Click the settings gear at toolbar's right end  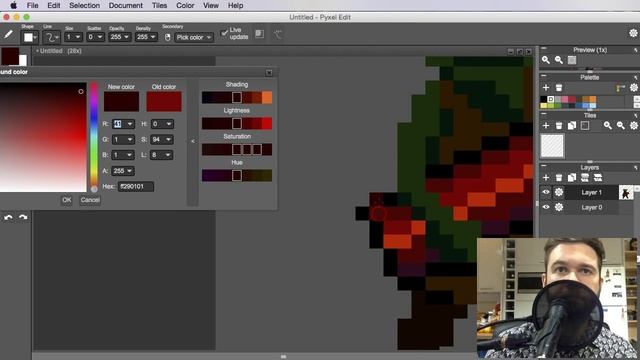click(633, 33)
